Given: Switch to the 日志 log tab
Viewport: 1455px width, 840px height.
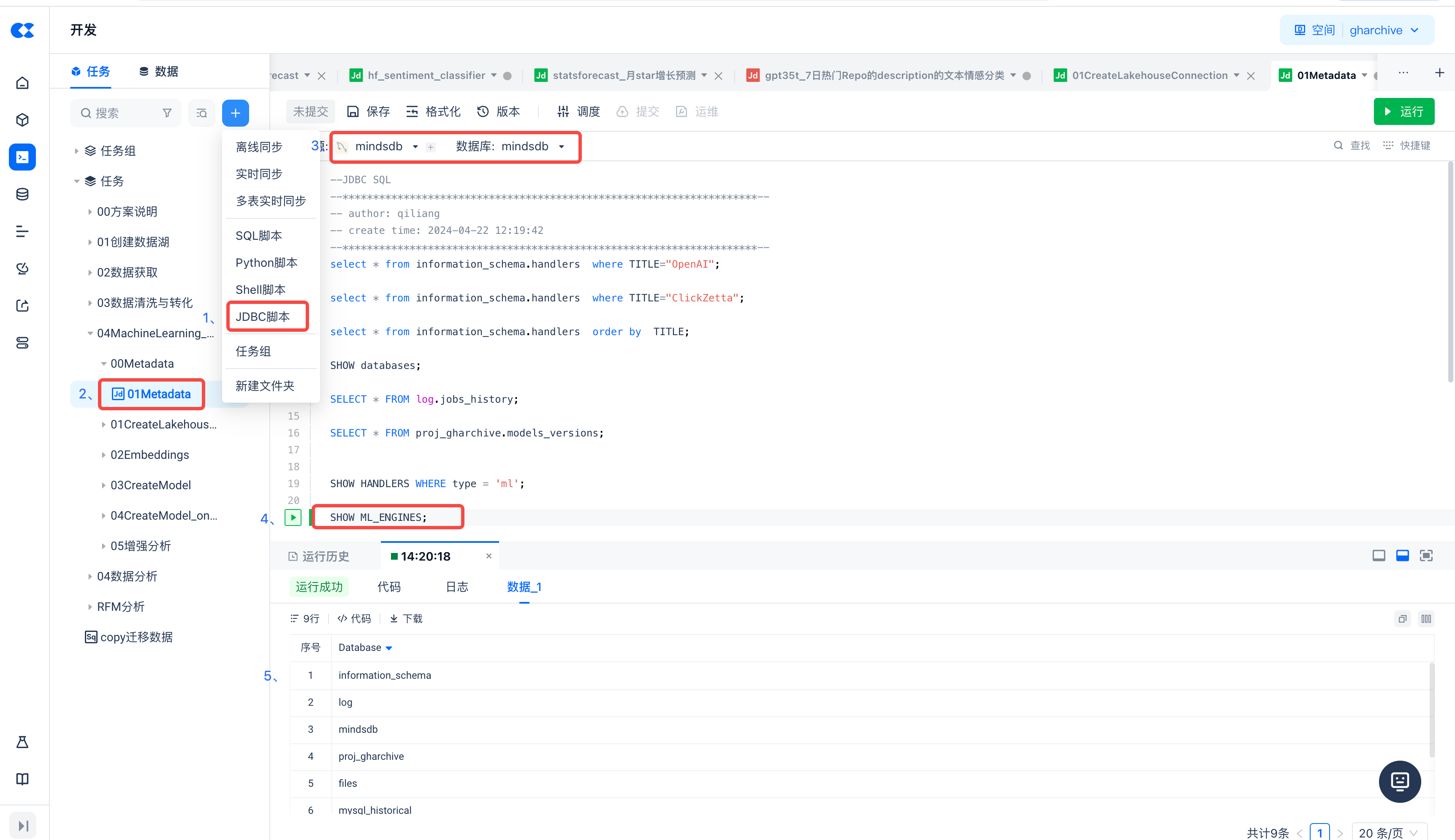Looking at the screenshot, I should coord(457,587).
